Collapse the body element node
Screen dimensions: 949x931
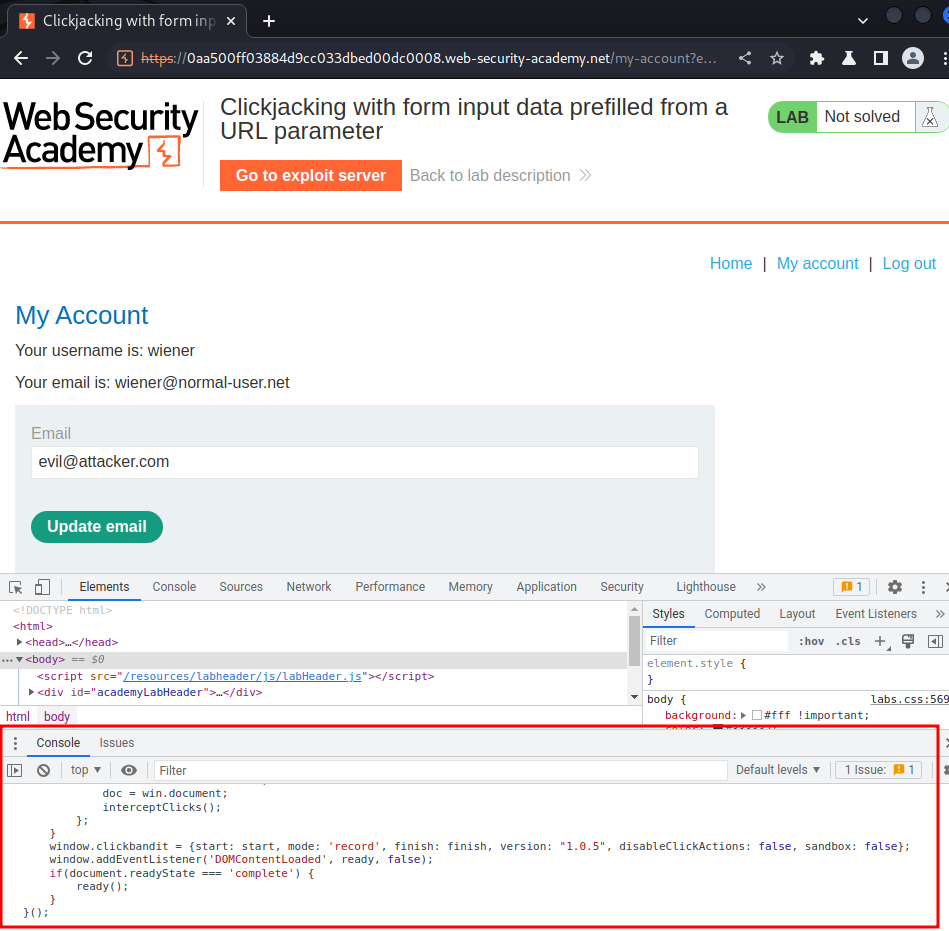pyautogui.click(x=19, y=659)
